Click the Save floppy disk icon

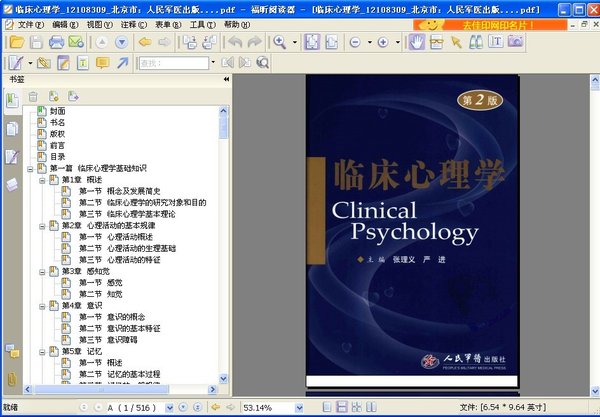point(36,42)
